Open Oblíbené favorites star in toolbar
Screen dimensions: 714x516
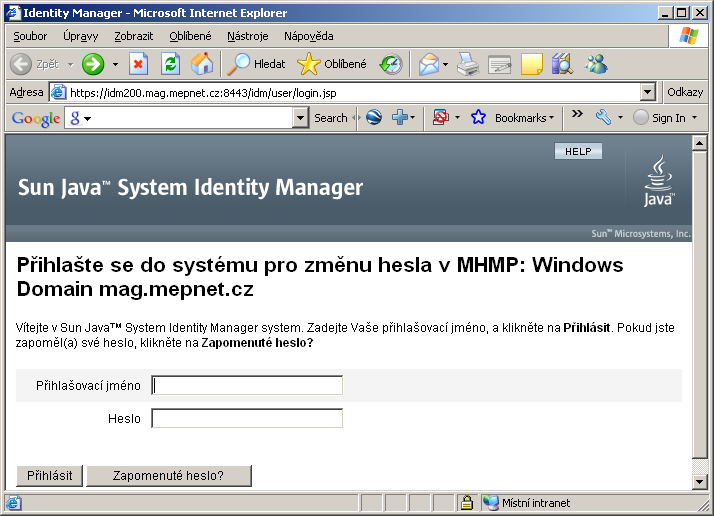pyautogui.click(x=332, y=64)
